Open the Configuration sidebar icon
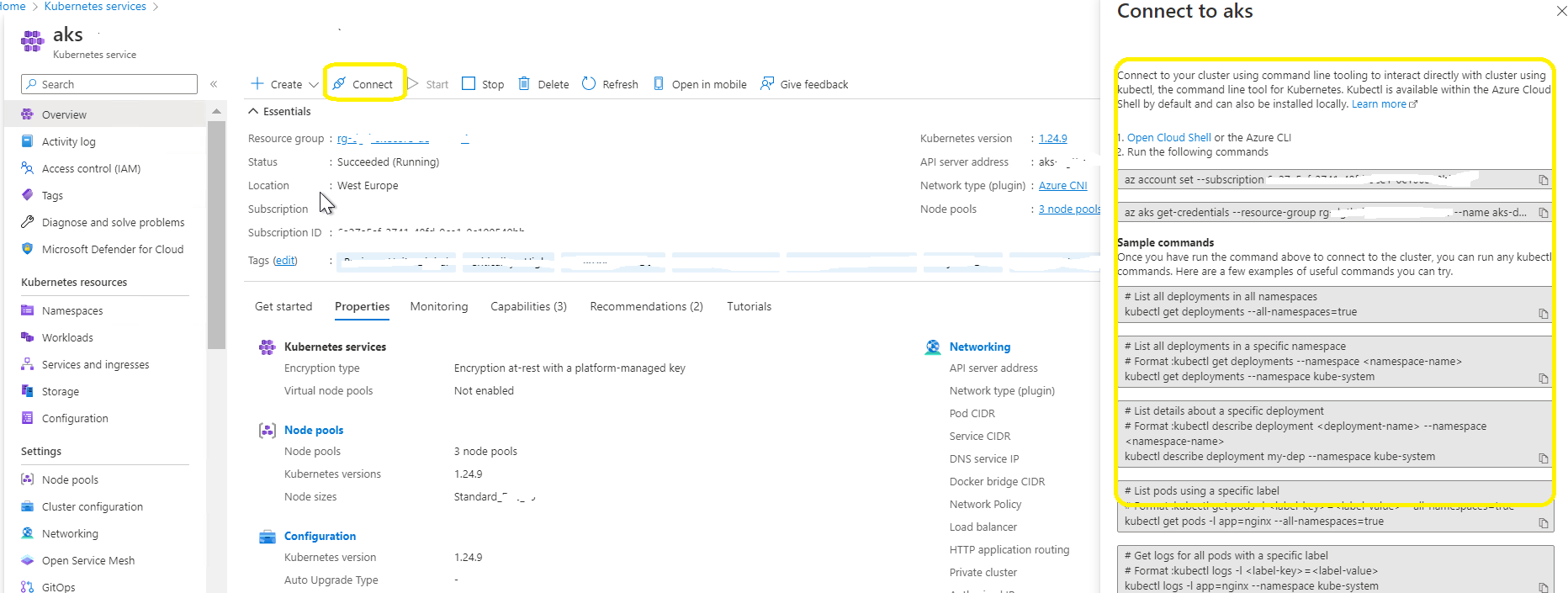The width and height of the screenshot is (1568, 593). coord(27,418)
